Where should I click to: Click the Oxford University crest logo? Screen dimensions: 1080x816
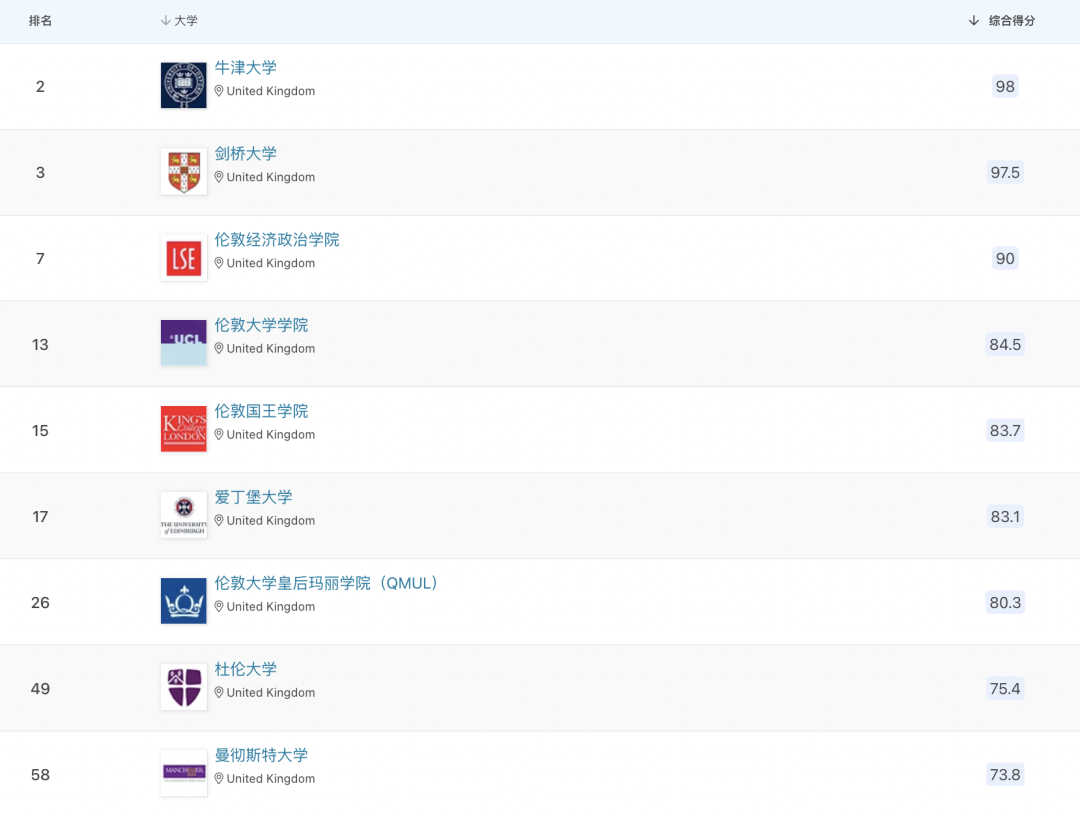click(x=183, y=85)
